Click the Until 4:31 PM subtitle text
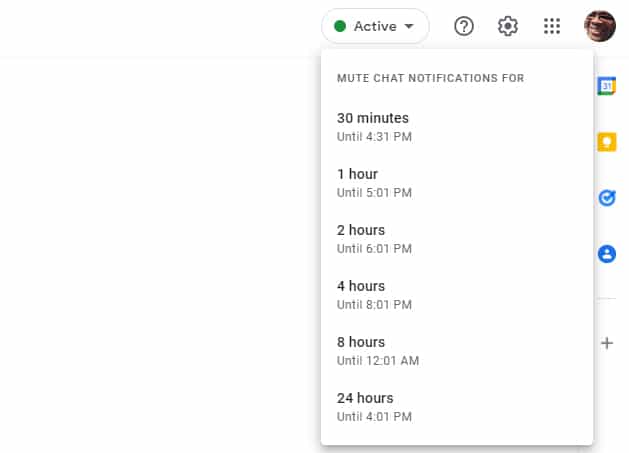This screenshot has width=629, height=453. [x=374, y=137]
